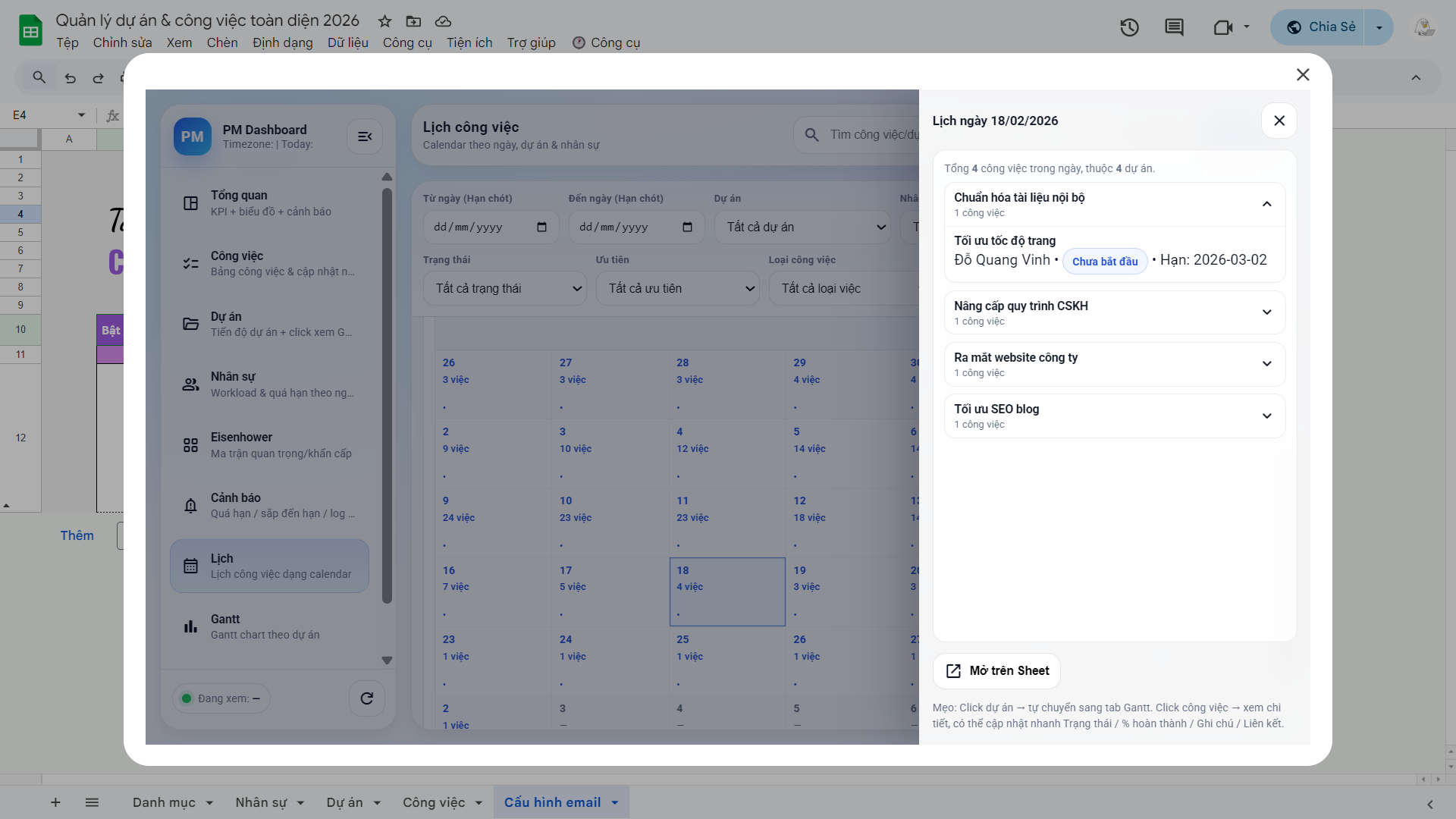Viewport: 1456px width, 819px height.
Task: Expand Nâng cấp quy trình CSKH group
Action: coord(1266,312)
